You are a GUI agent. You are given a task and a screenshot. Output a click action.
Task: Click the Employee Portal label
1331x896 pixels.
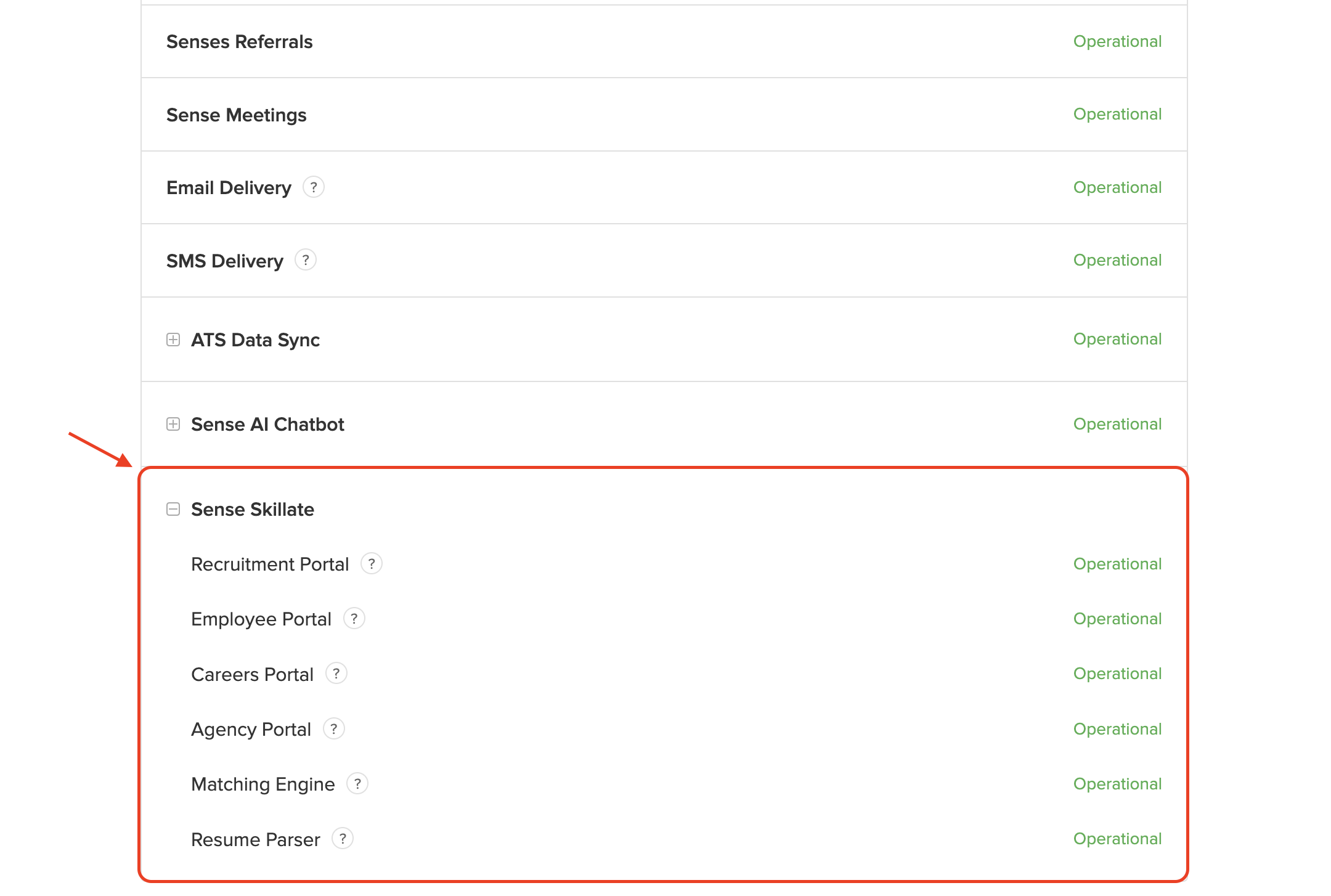pos(261,619)
